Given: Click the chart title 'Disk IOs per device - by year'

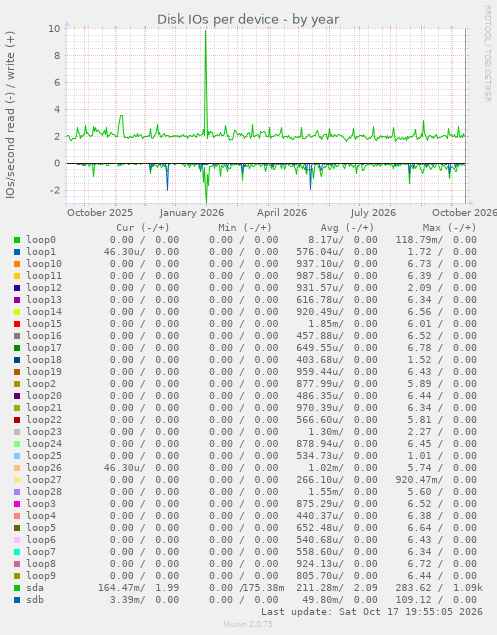Looking at the screenshot, I should (x=248, y=19).
